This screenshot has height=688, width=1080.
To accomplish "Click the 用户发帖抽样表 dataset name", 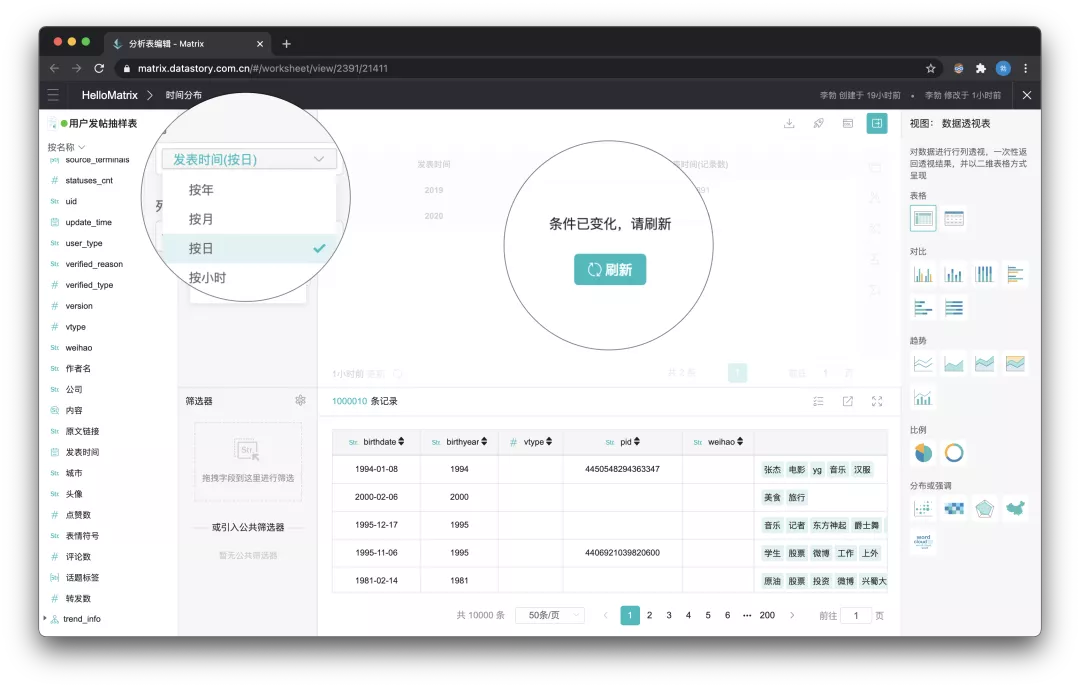I will [103, 123].
